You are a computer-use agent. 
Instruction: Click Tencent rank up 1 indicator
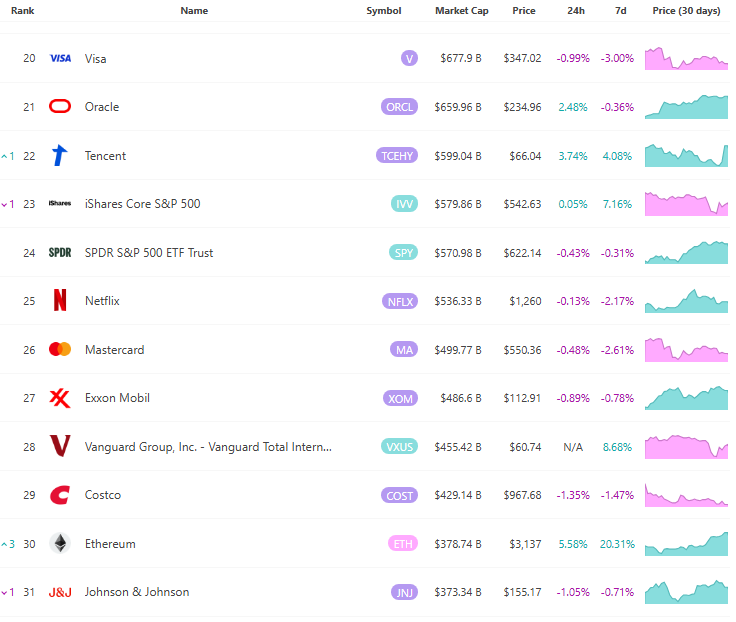pos(8,156)
